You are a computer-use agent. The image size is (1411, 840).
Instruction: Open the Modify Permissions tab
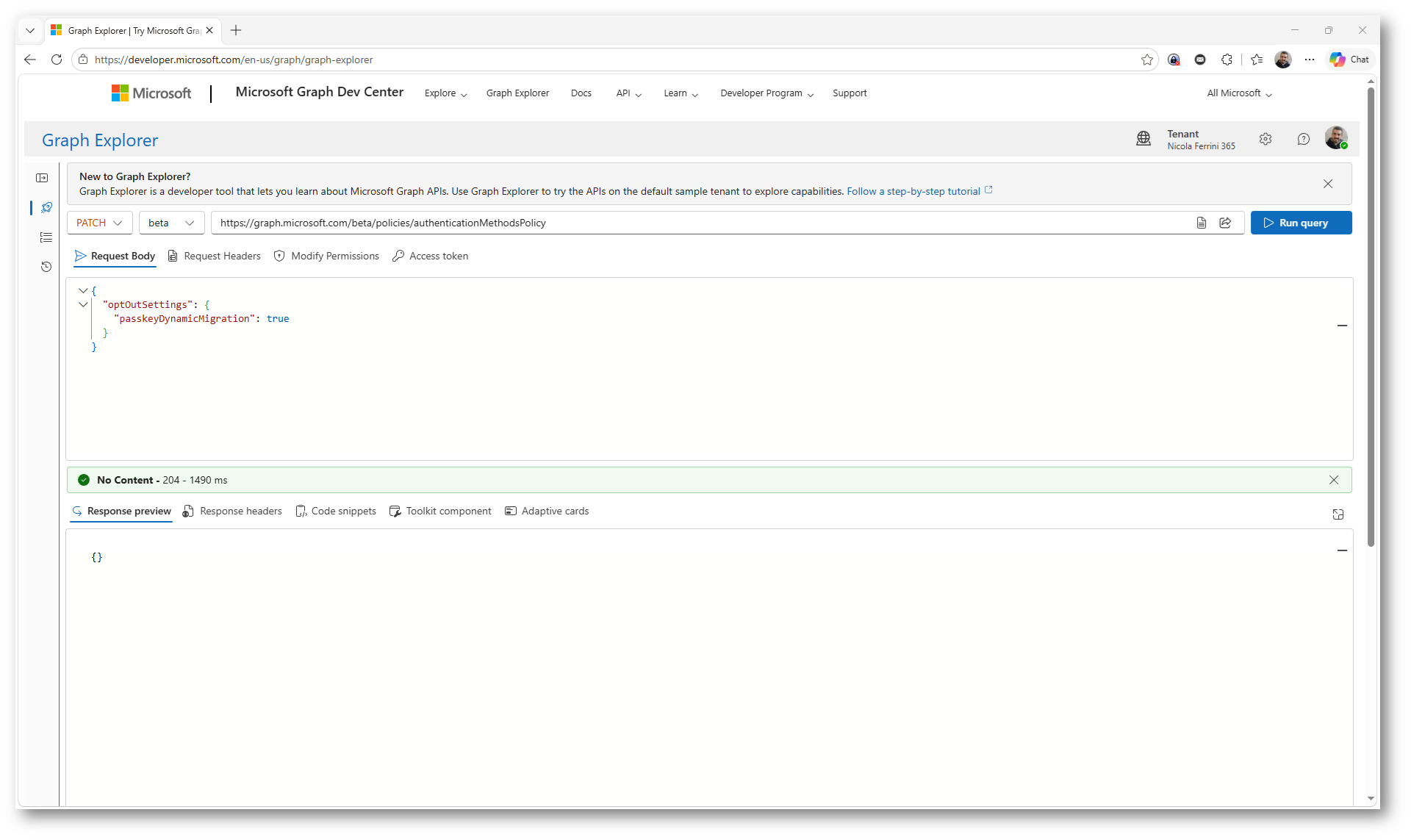click(x=326, y=256)
